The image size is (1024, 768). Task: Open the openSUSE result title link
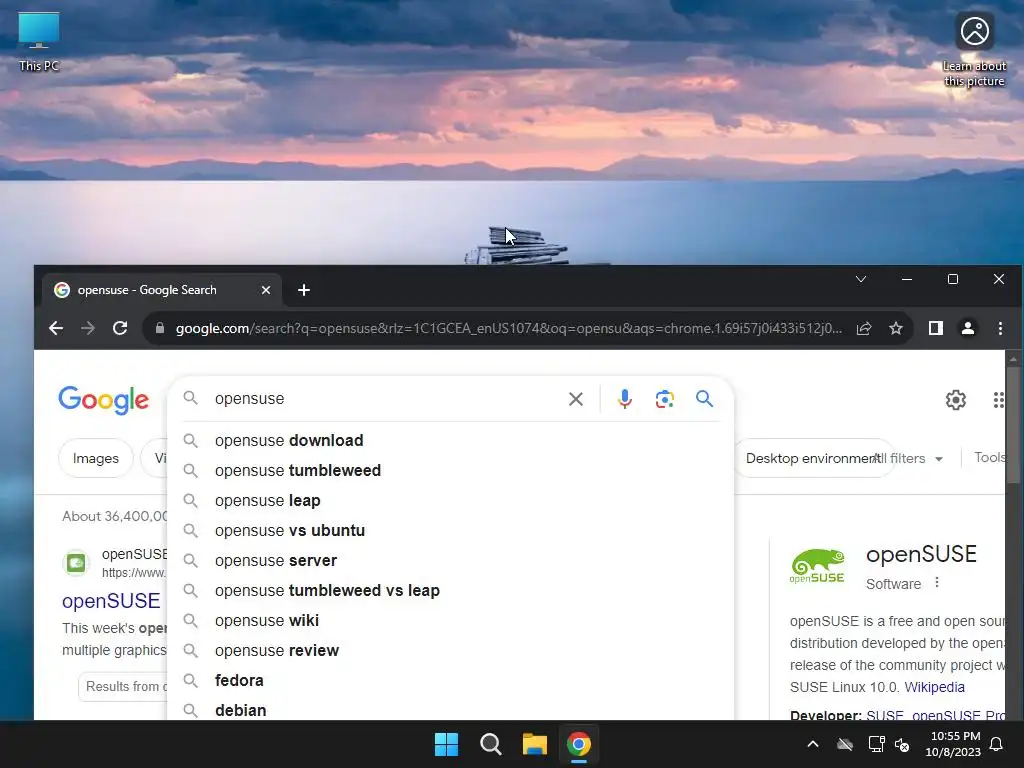tap(111, 601)
